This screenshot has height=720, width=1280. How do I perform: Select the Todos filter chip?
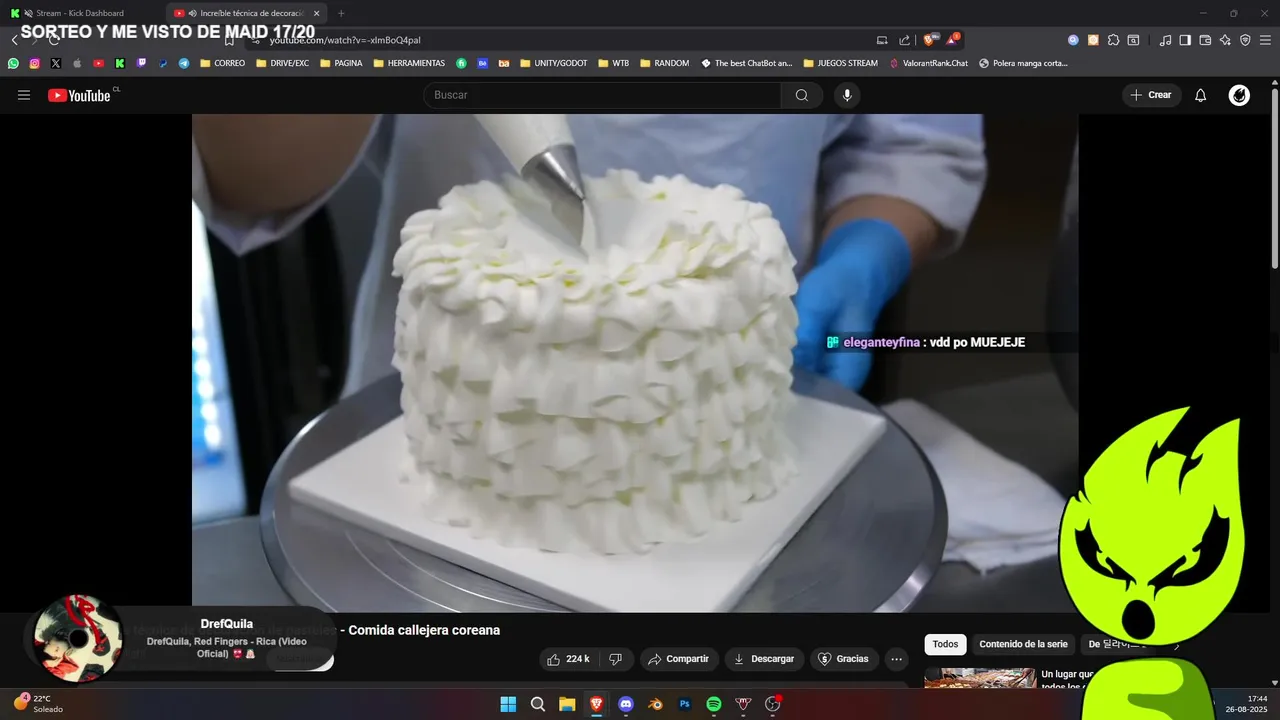pyautogui.click(x=945, y=644)
